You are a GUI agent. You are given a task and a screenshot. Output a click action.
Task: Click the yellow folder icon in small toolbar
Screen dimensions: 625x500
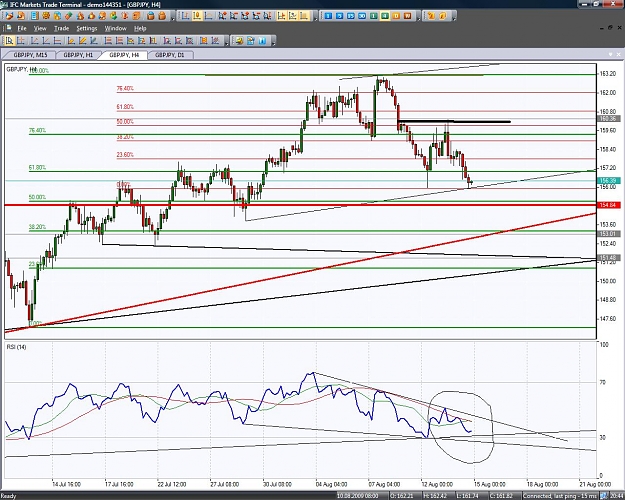coord(239,40)
